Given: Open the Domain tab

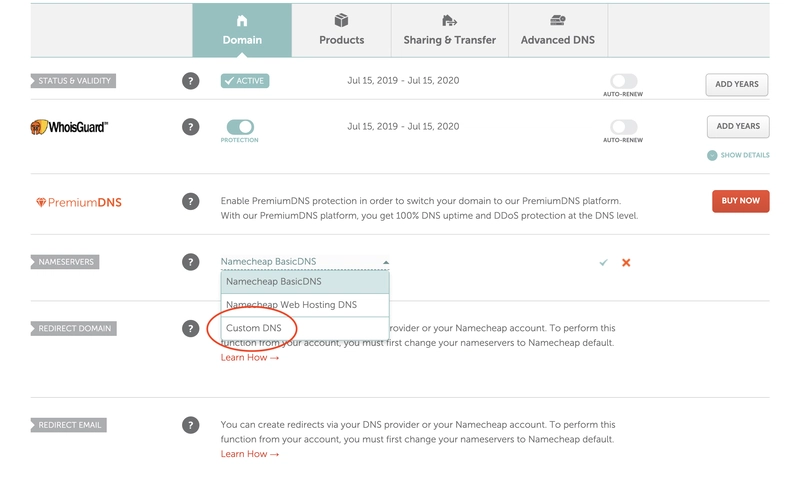Looking at the screenshot, I should click(x=242, y=30).
